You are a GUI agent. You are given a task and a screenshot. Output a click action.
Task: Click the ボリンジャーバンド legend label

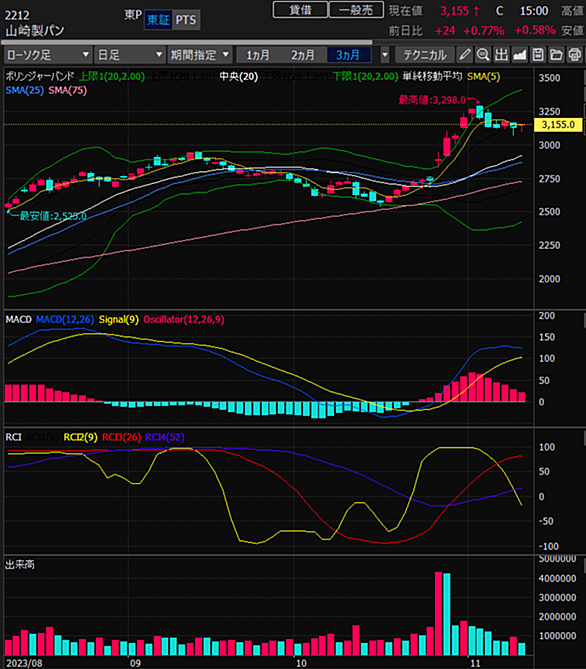[40, 76]
